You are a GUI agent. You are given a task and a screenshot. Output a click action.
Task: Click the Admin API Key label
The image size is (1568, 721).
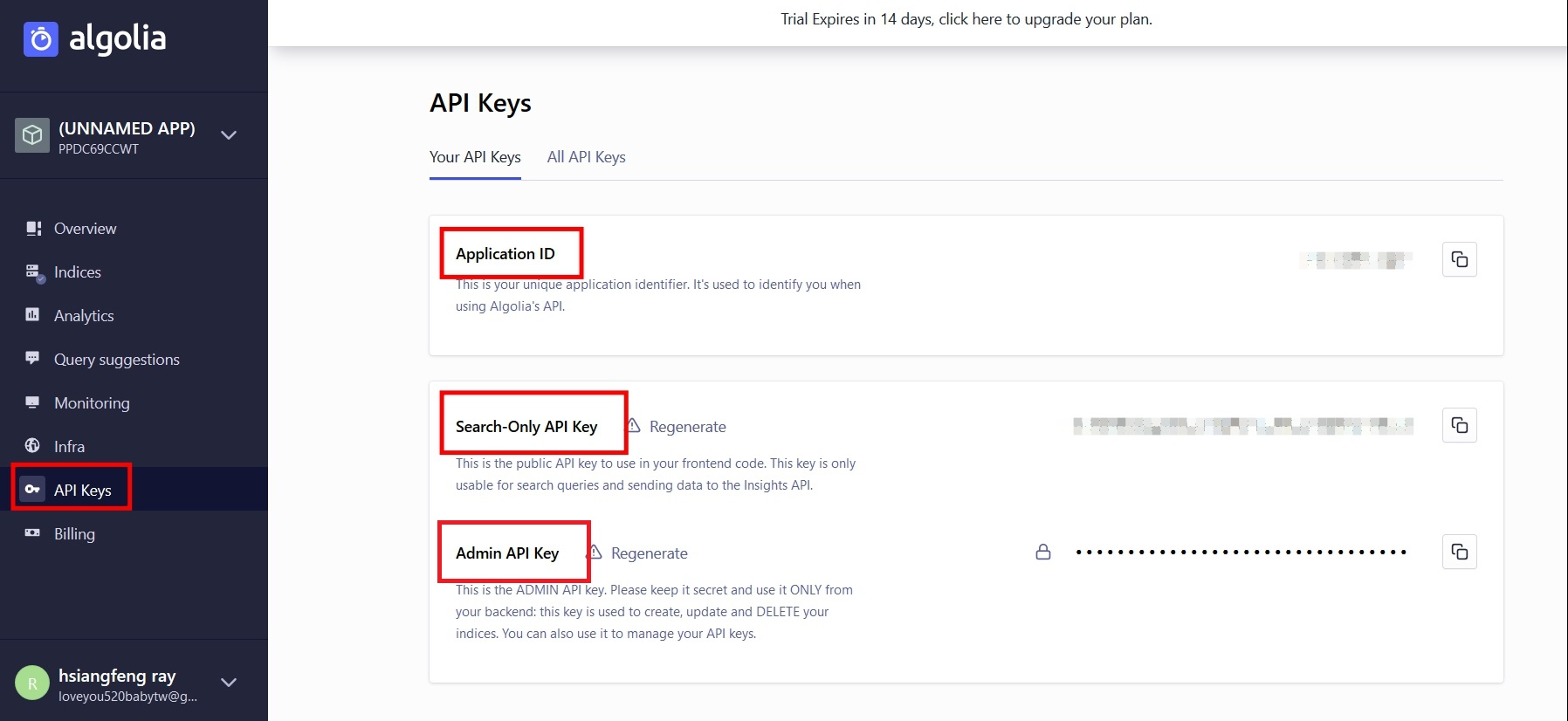pyautogui.click(x=507, y=553)
